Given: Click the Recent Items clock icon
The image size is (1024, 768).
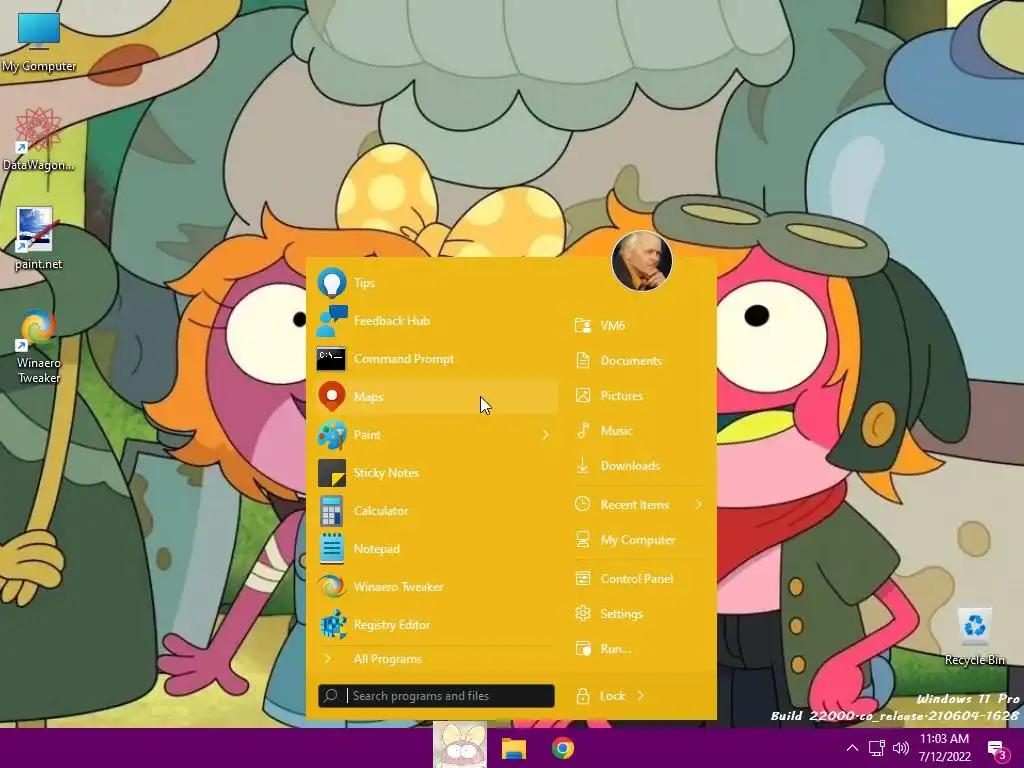Looking at the screenshot, I should [x=582, y=504].
